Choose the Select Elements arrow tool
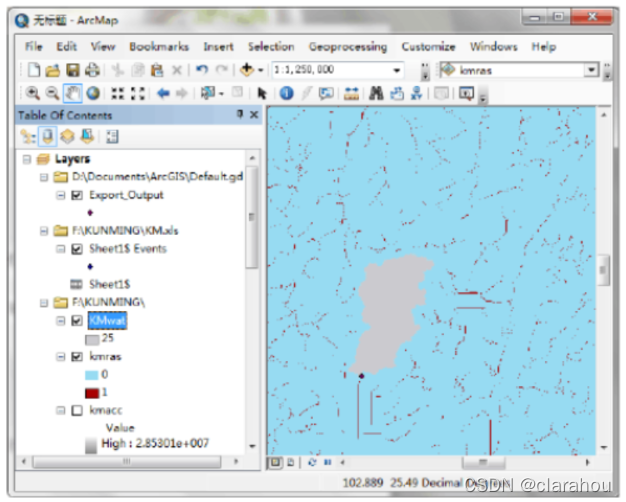The image size is (626, 502). (262, 93)
